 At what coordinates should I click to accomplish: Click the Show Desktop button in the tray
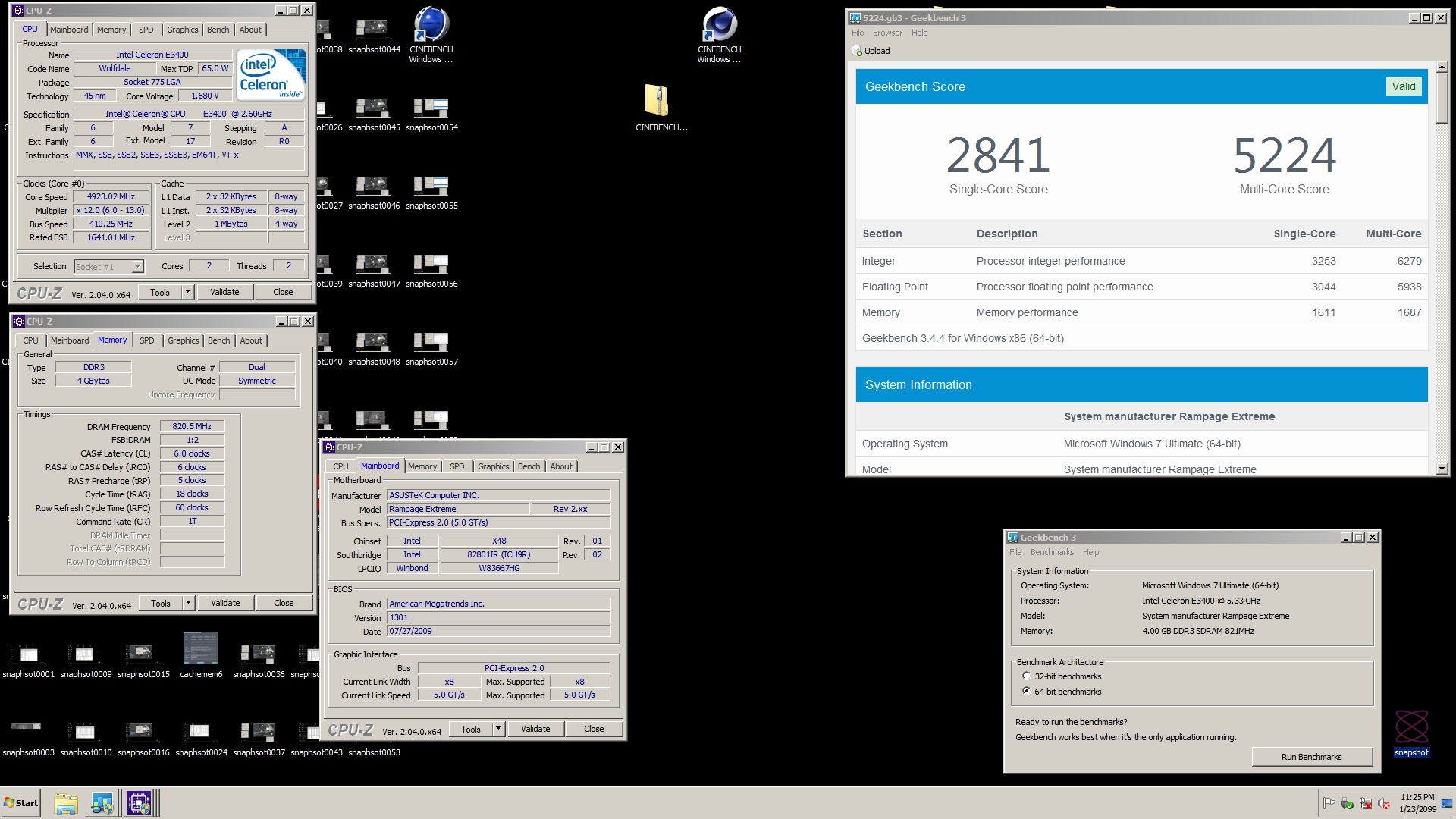(1447, 803)
